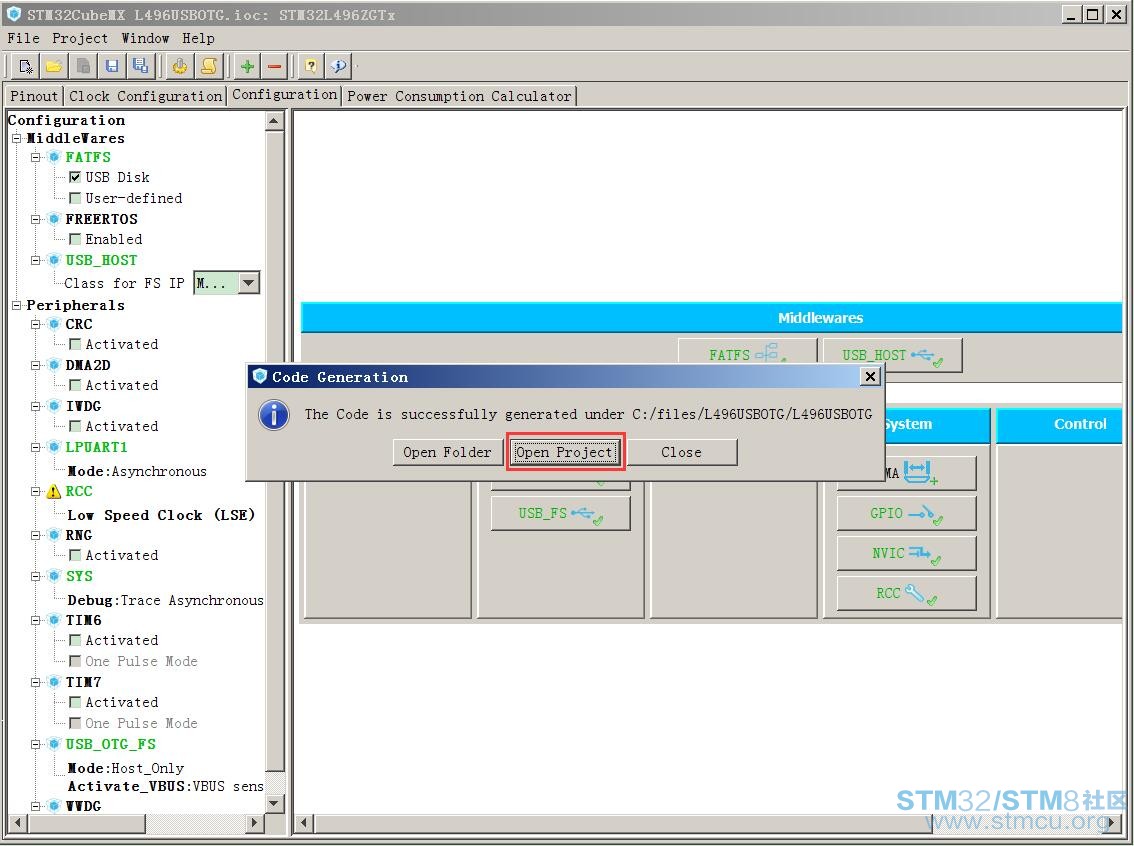
Task: Click the tree panel scroll-down arrow
Action: coord(274,803)
